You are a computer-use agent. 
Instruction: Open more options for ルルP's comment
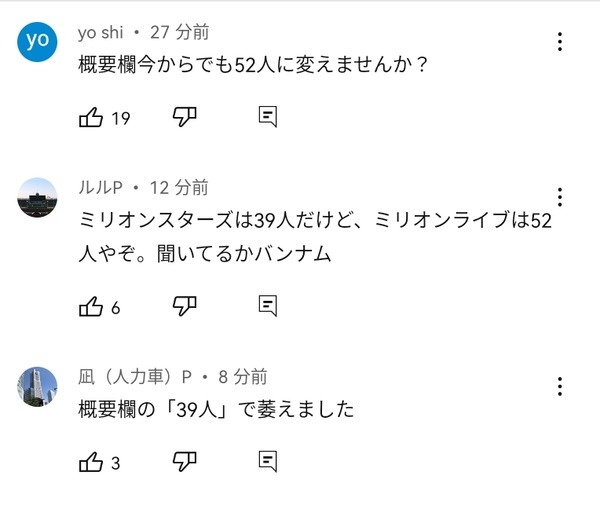pos(559,197)
